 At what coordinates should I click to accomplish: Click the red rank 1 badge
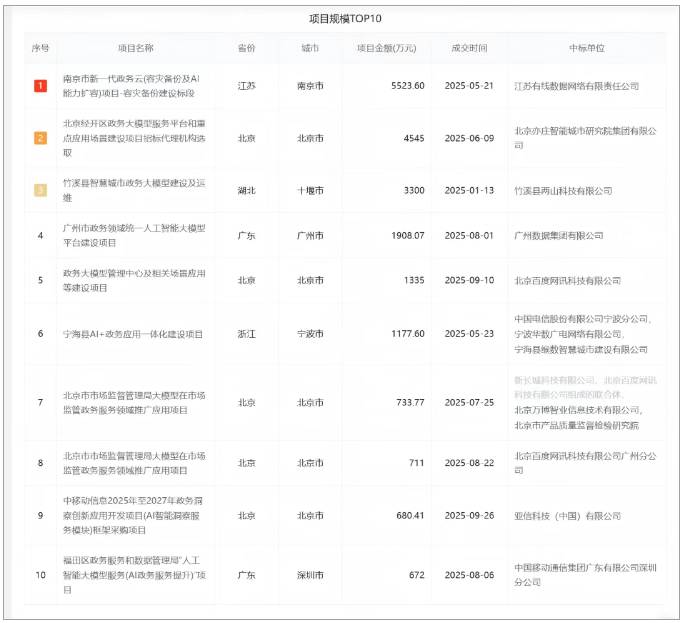click(x=41, y=86)
